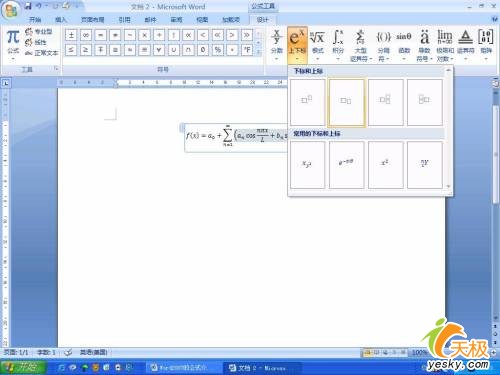Open the Radical (根式) structure dropdown
The height and width of the screenshot is (375, 500).
[x=317, y=45]
